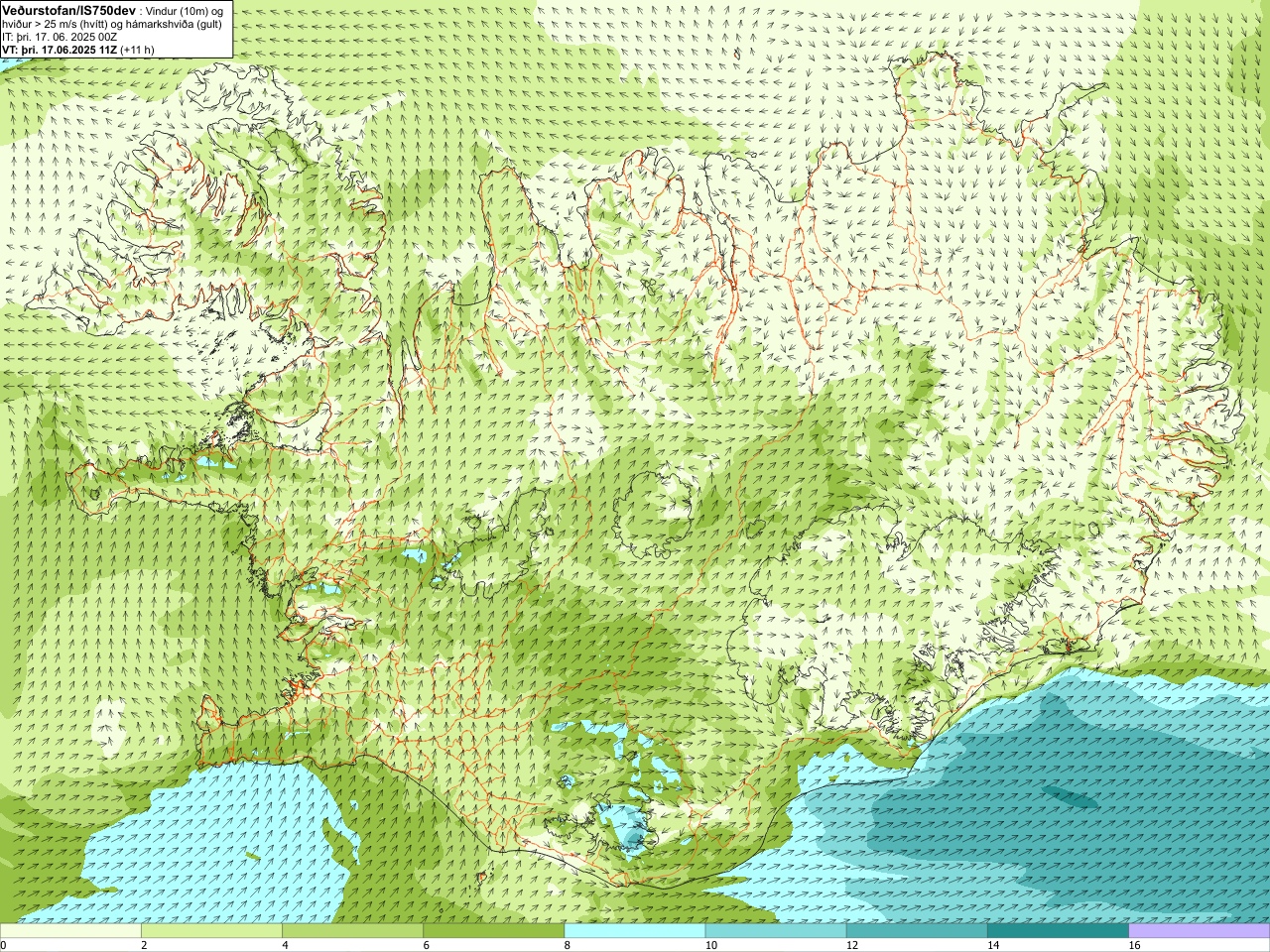1270x952 pixels.
Task: Click the light green 2–4 m/s scale segment
Action: click(x=211, y=931)
